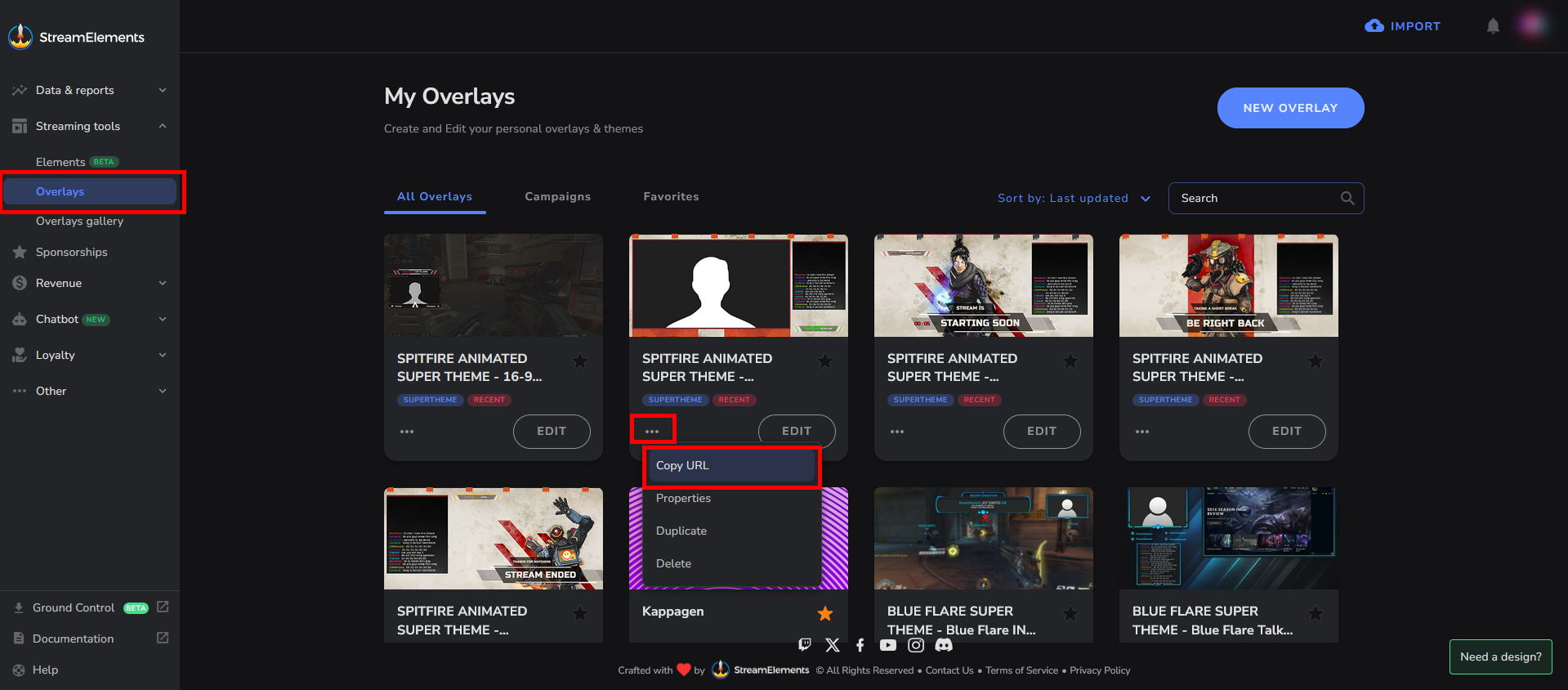This screenshot has width=1568, height=690.
Task: Open the Instagram social link icon
Action: [916, 645]
